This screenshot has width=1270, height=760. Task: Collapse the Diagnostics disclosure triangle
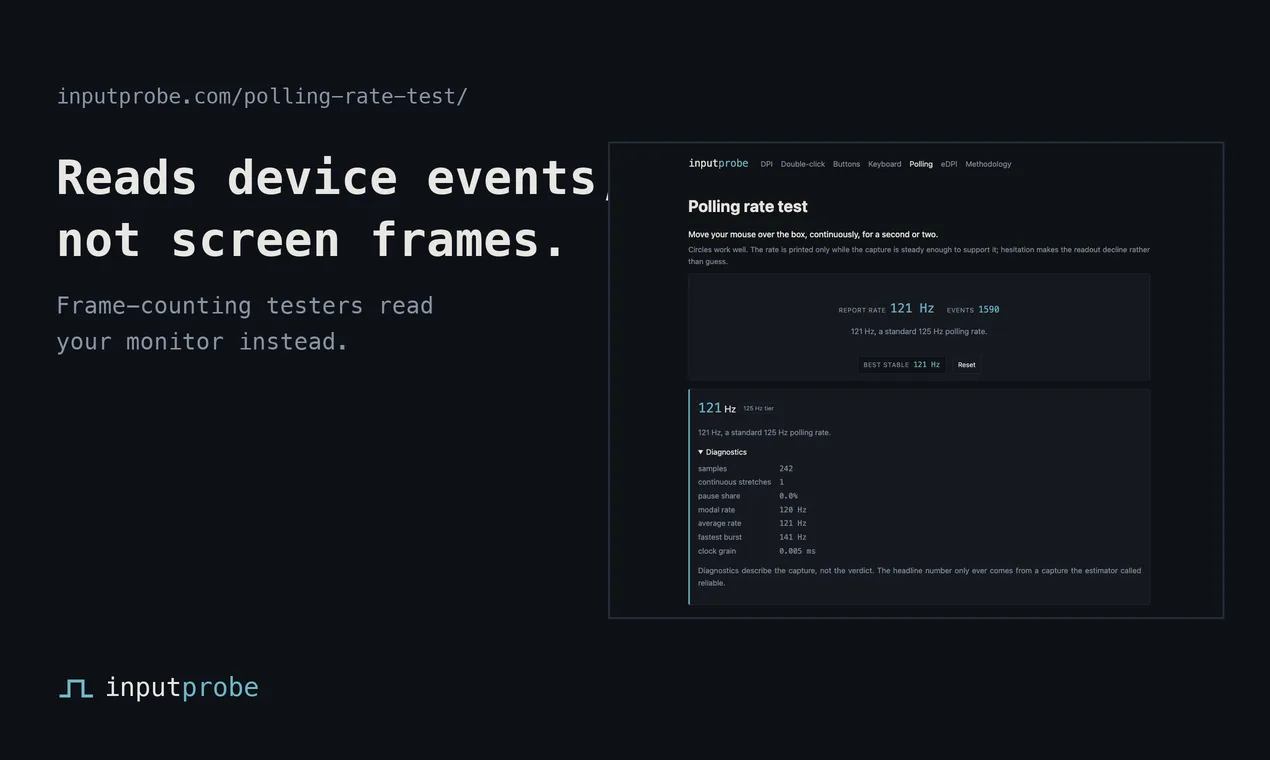click(x=701, y=452)
